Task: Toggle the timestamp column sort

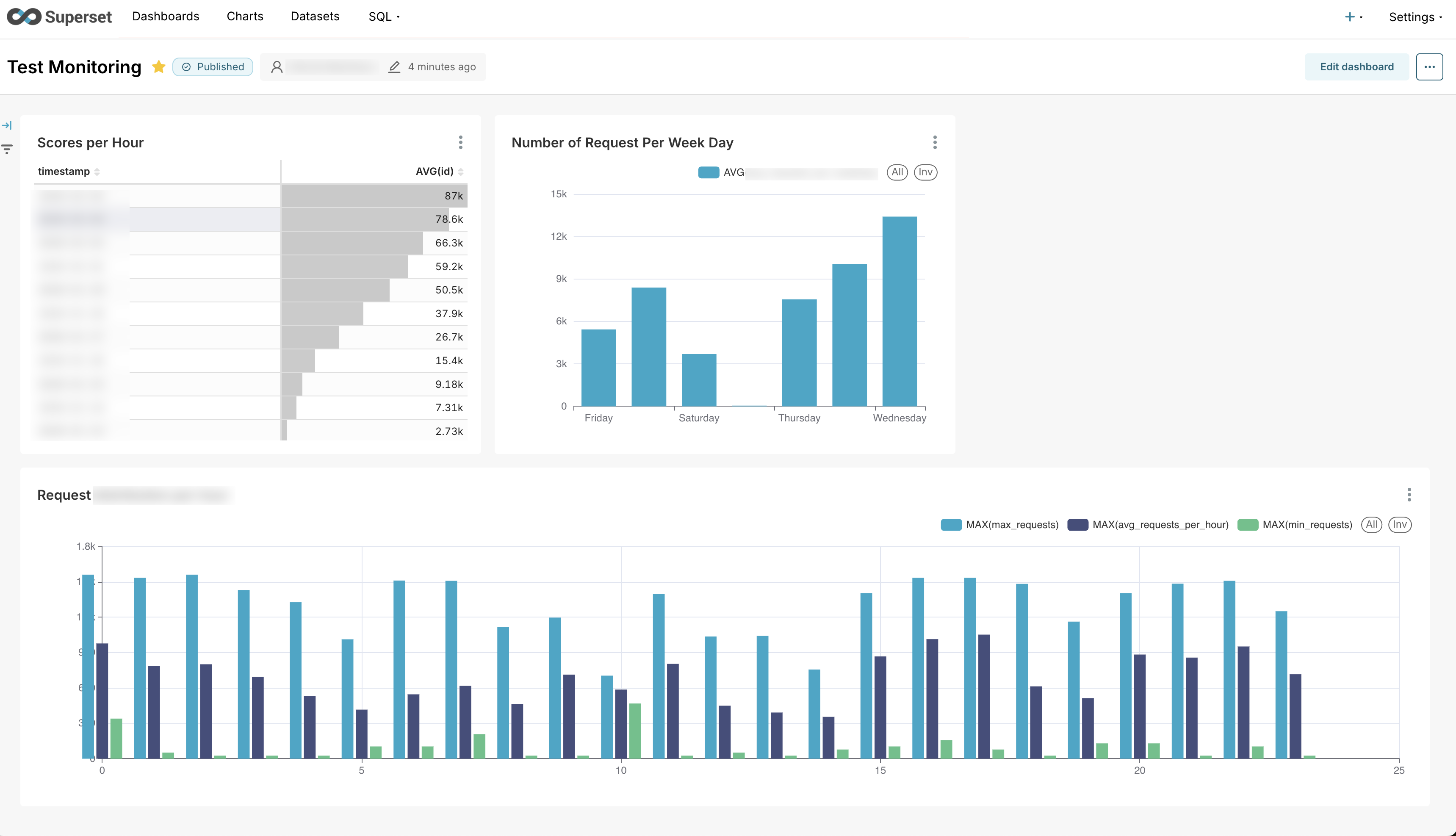Action: [97, 171]
